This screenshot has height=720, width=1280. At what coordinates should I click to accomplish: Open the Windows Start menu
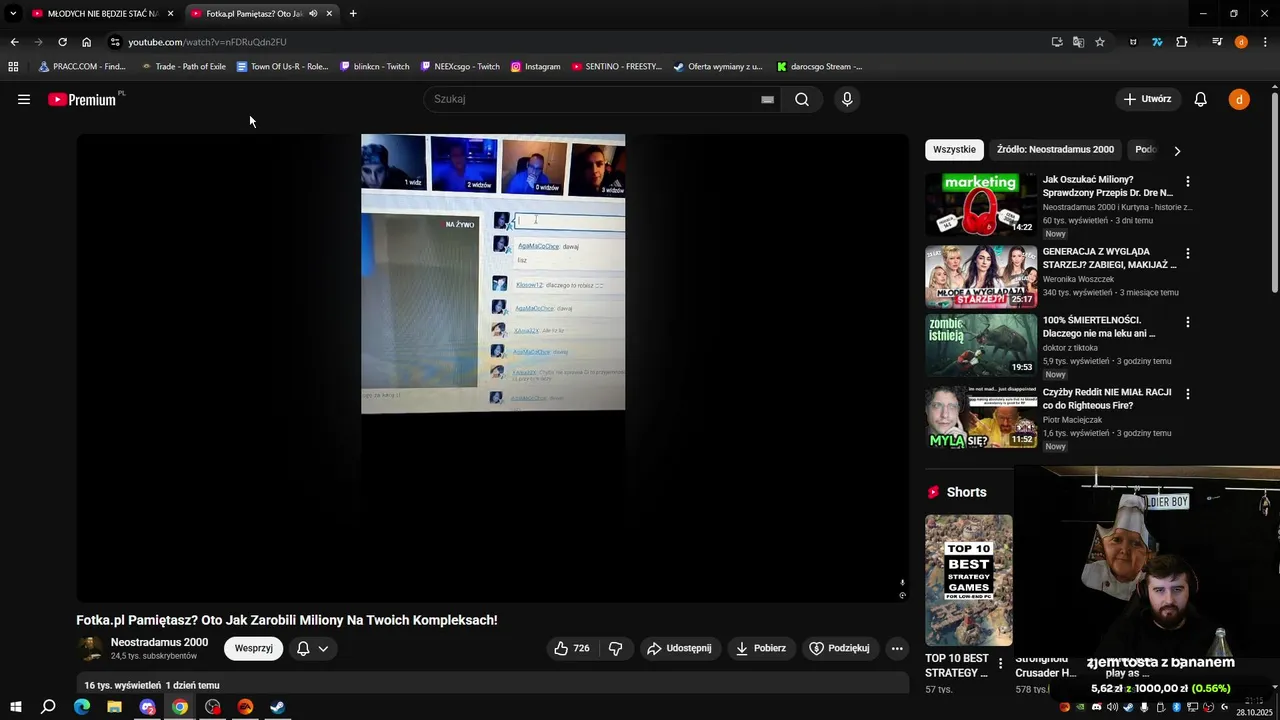[15, 707]
